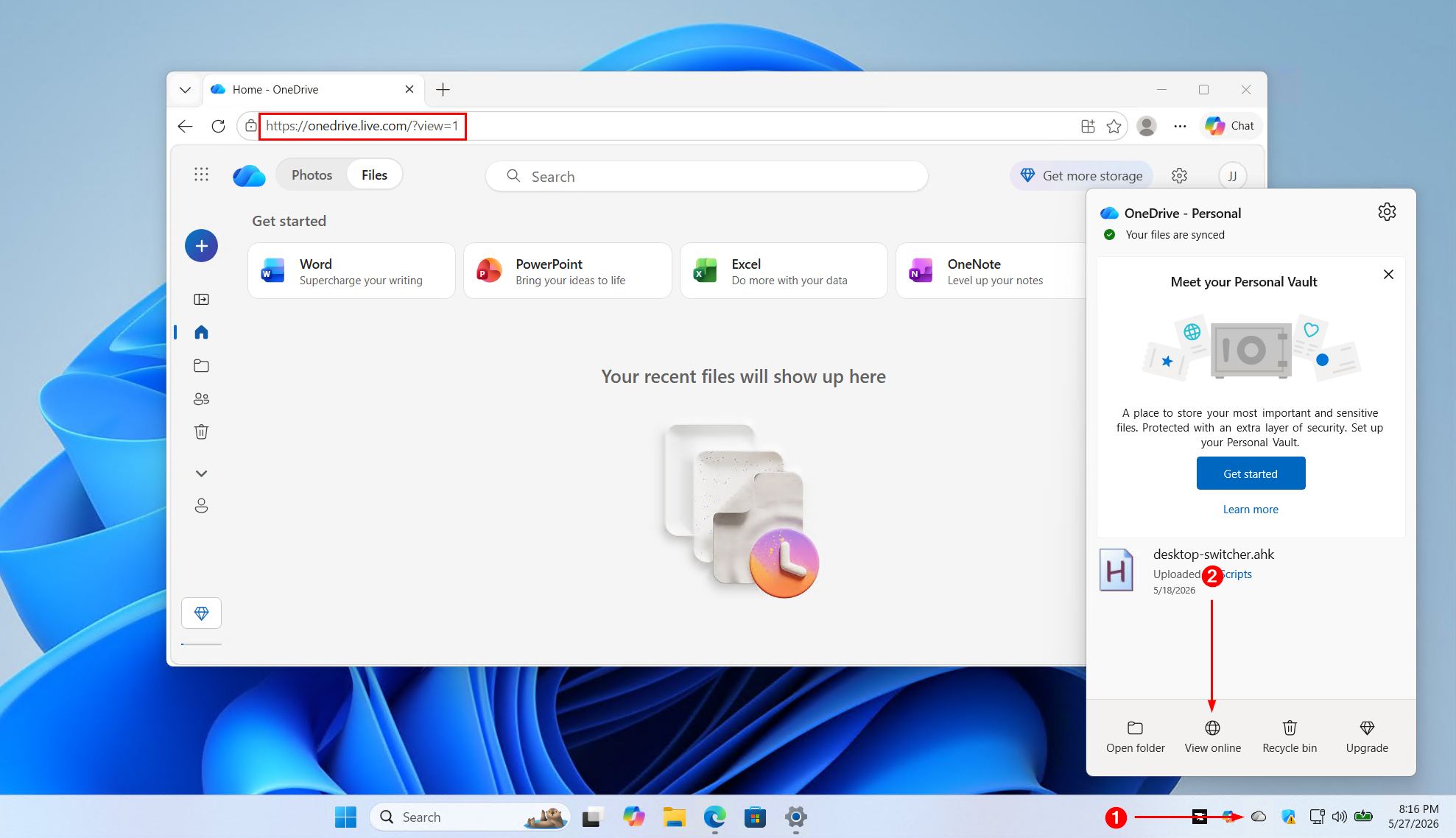Screen dimensions: 1456x838
Task: Open the Excel get started card
Action: point(784,271)
